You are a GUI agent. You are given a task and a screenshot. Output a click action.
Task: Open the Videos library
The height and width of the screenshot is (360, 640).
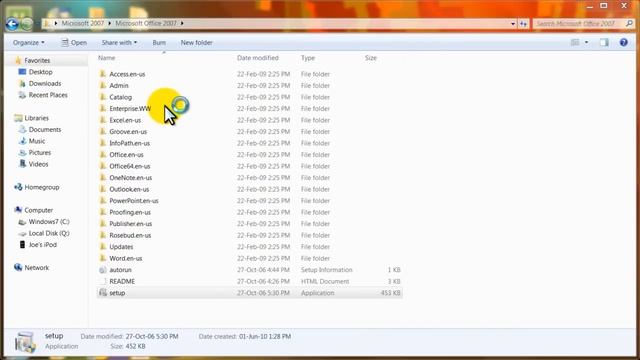point(38,164)
